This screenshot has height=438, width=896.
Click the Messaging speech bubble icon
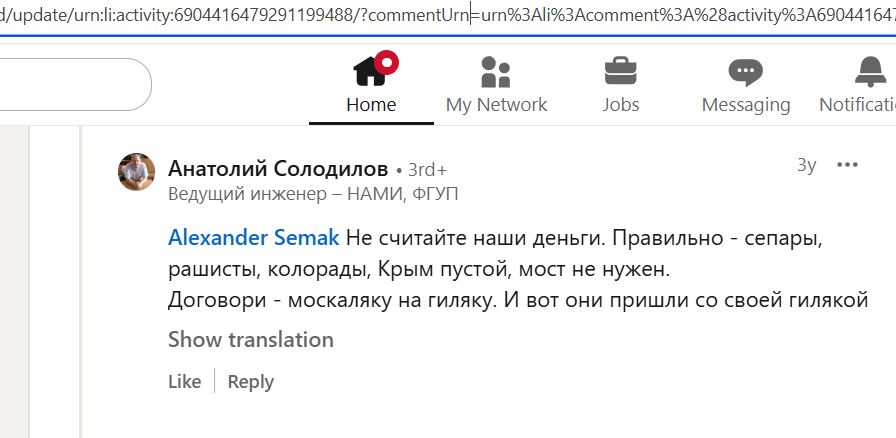(x=745, y=72)
